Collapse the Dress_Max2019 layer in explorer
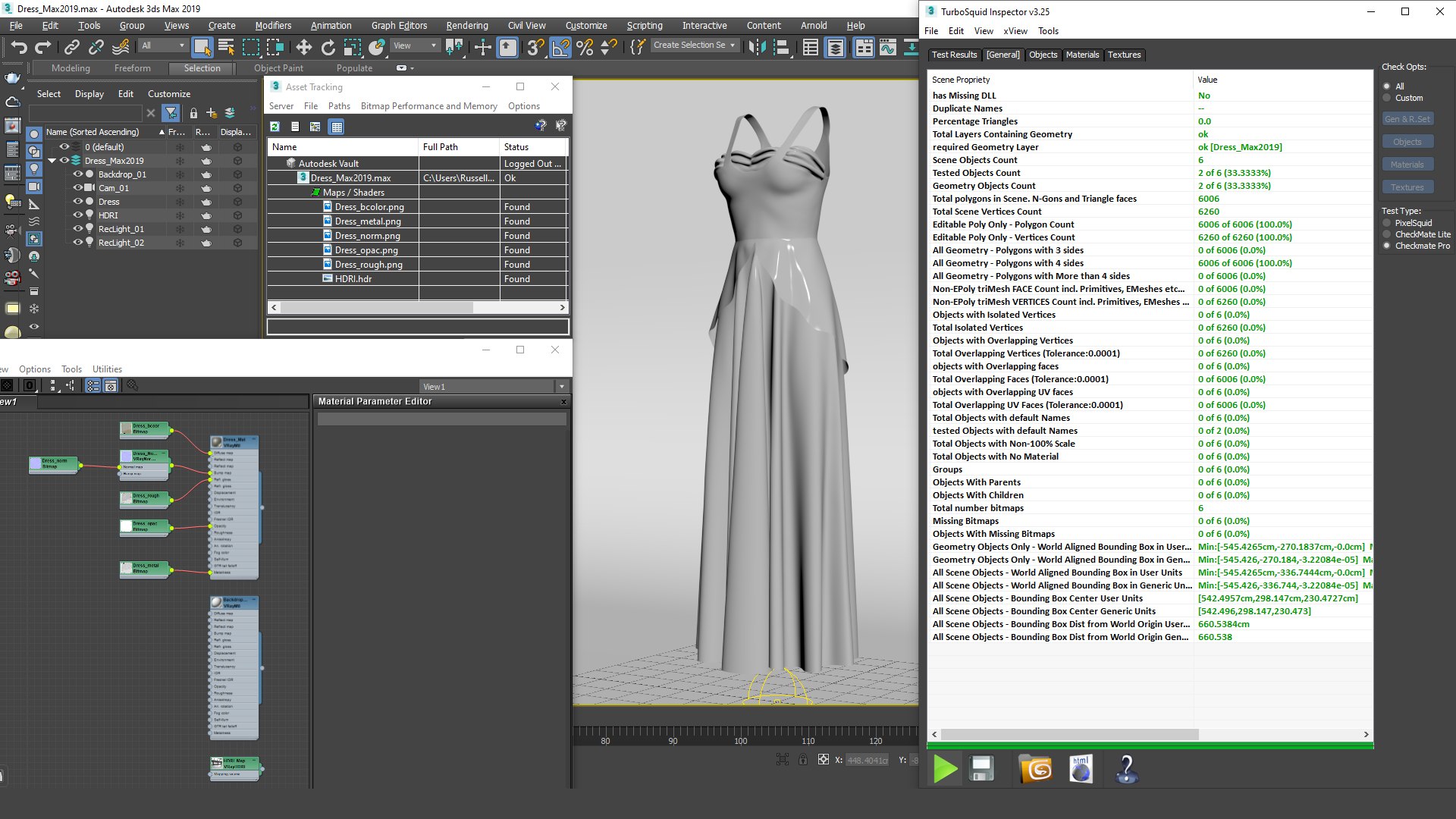The height and width of the screenshot is (819, 1456). (52, 161)
